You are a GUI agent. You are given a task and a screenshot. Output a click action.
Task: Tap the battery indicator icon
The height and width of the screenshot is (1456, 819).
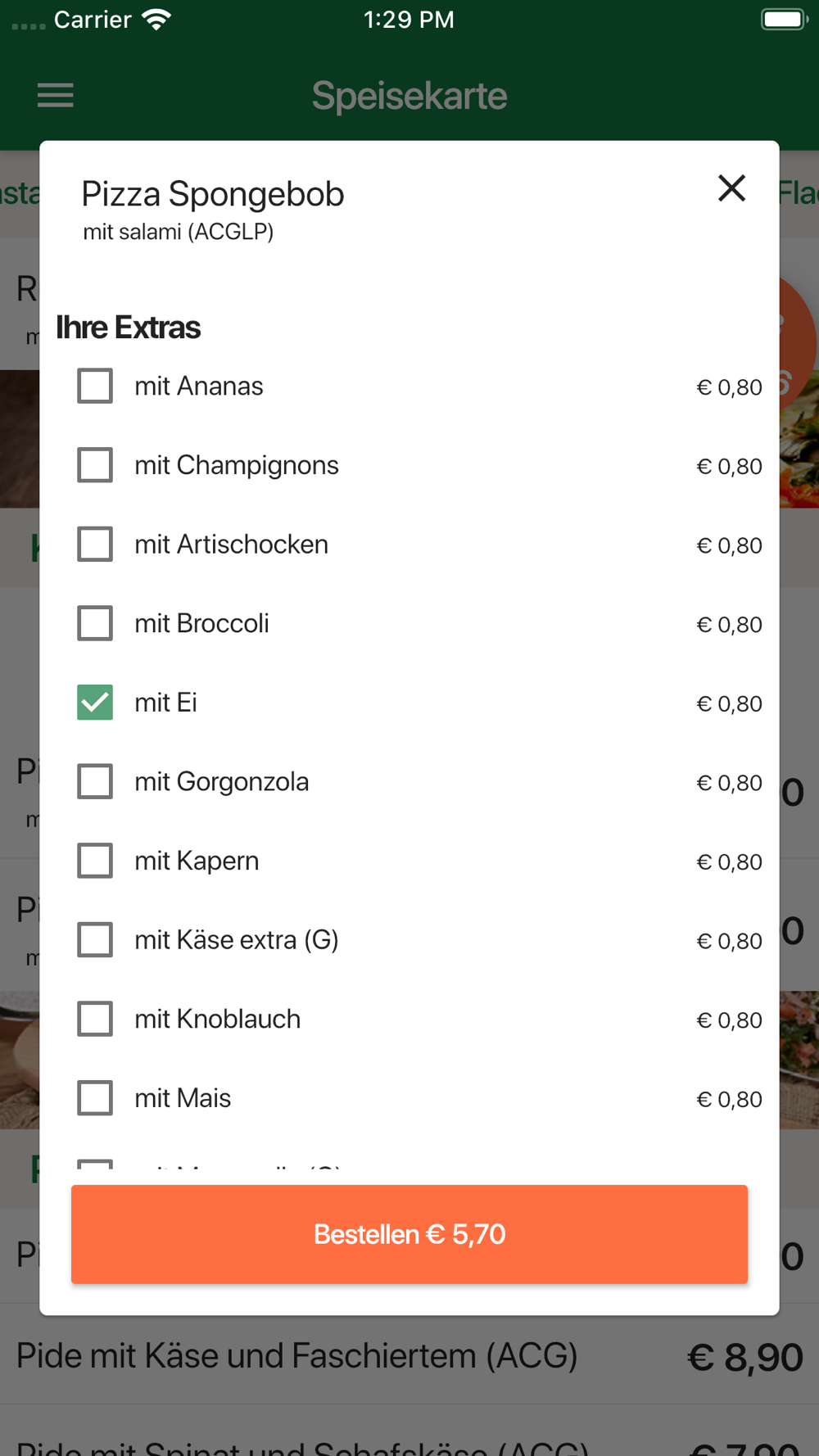tap(783, 20)
